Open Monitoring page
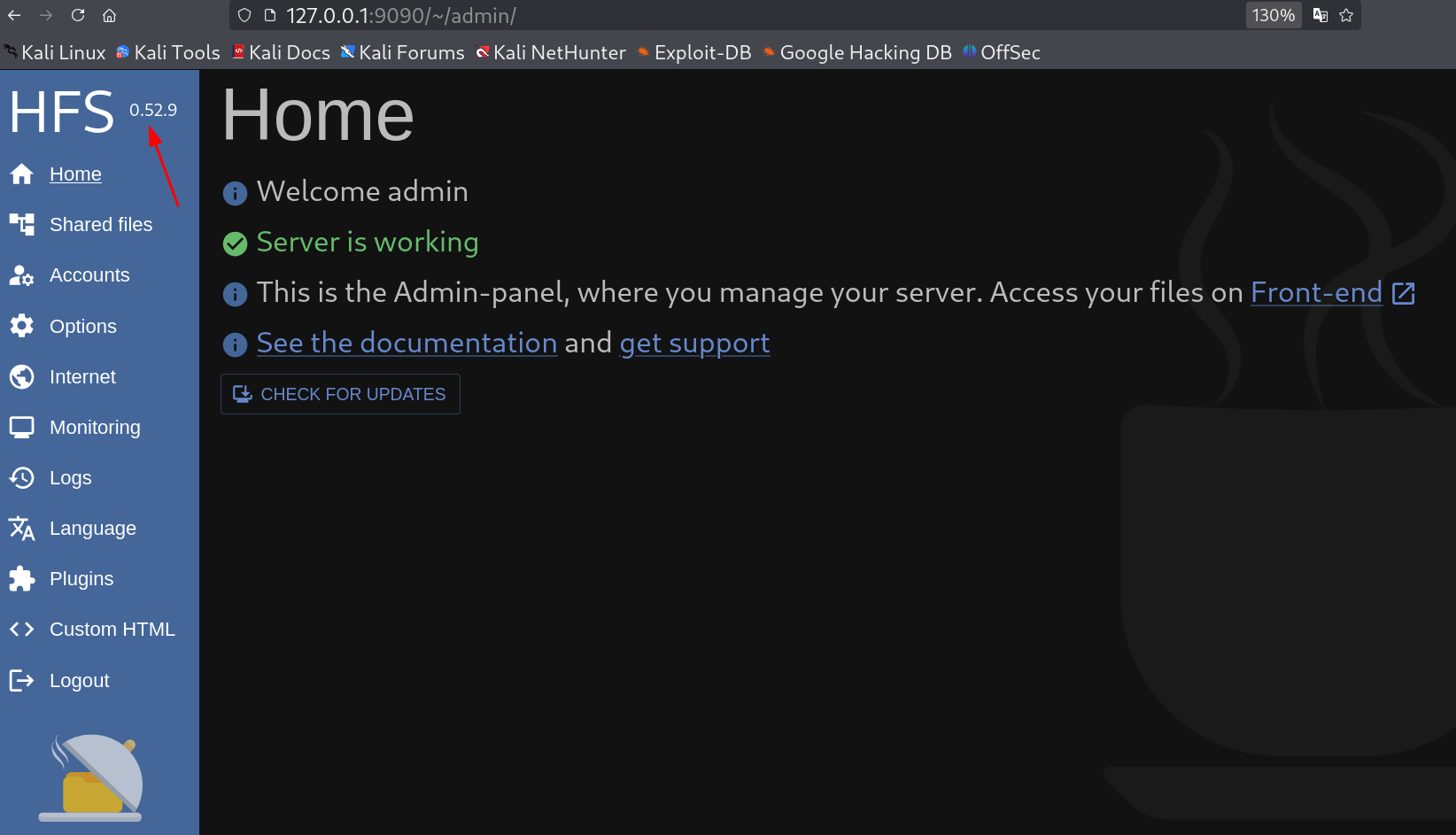The height and width of the screenshot is (835, 1456). (x=95, y=428)
